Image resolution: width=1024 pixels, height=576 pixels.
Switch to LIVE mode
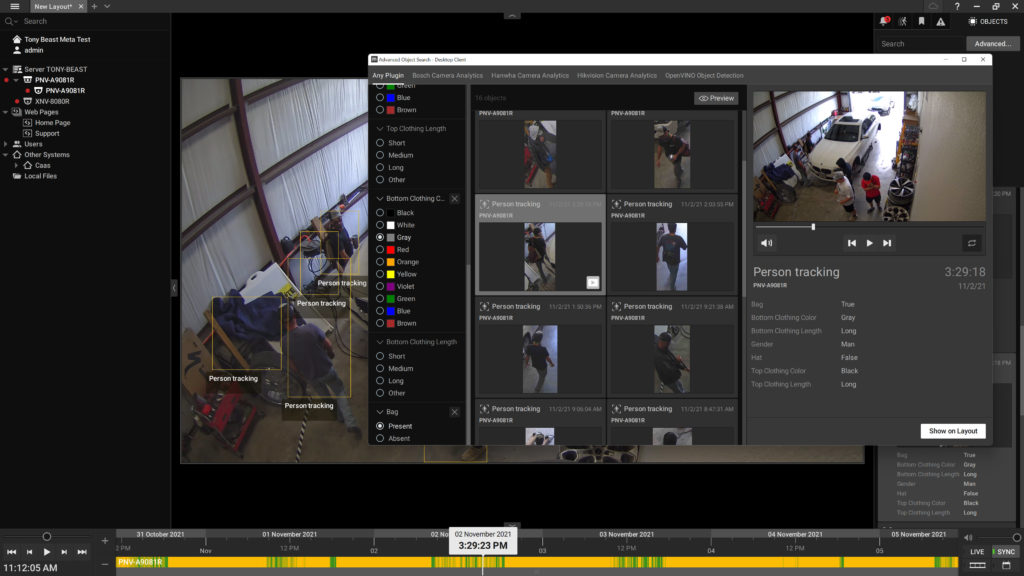click(x=977, y=552)
